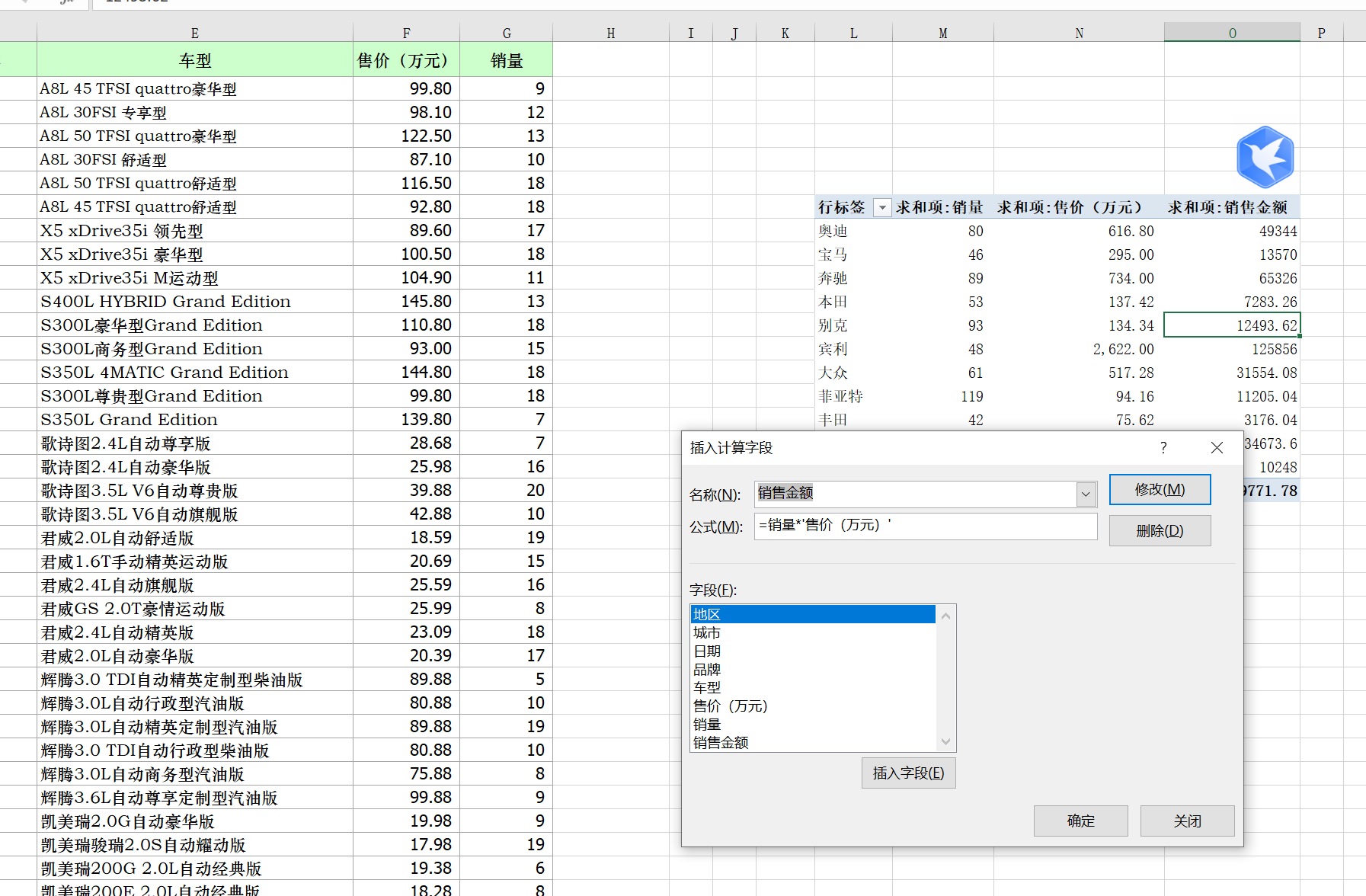This screenshot has height=896, width=1366.
Task: Select 日期 in the field list
Action: 813,651
